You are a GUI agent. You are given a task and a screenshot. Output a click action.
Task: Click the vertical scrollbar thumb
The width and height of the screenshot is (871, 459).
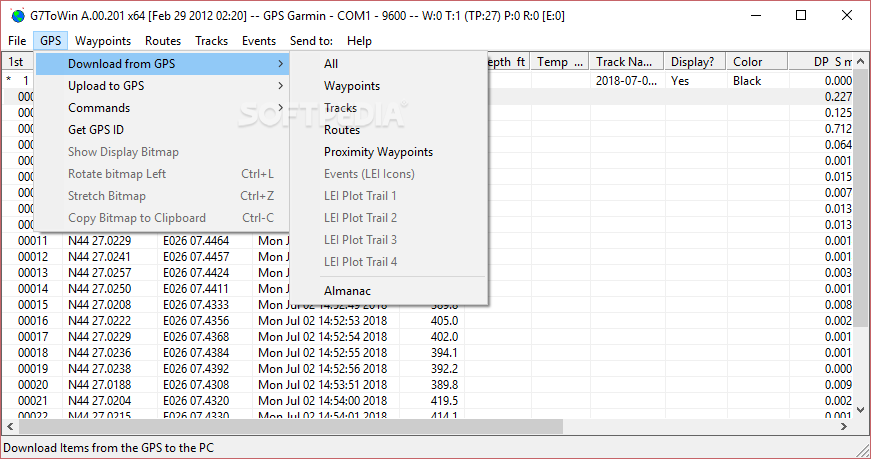[860, 199]
